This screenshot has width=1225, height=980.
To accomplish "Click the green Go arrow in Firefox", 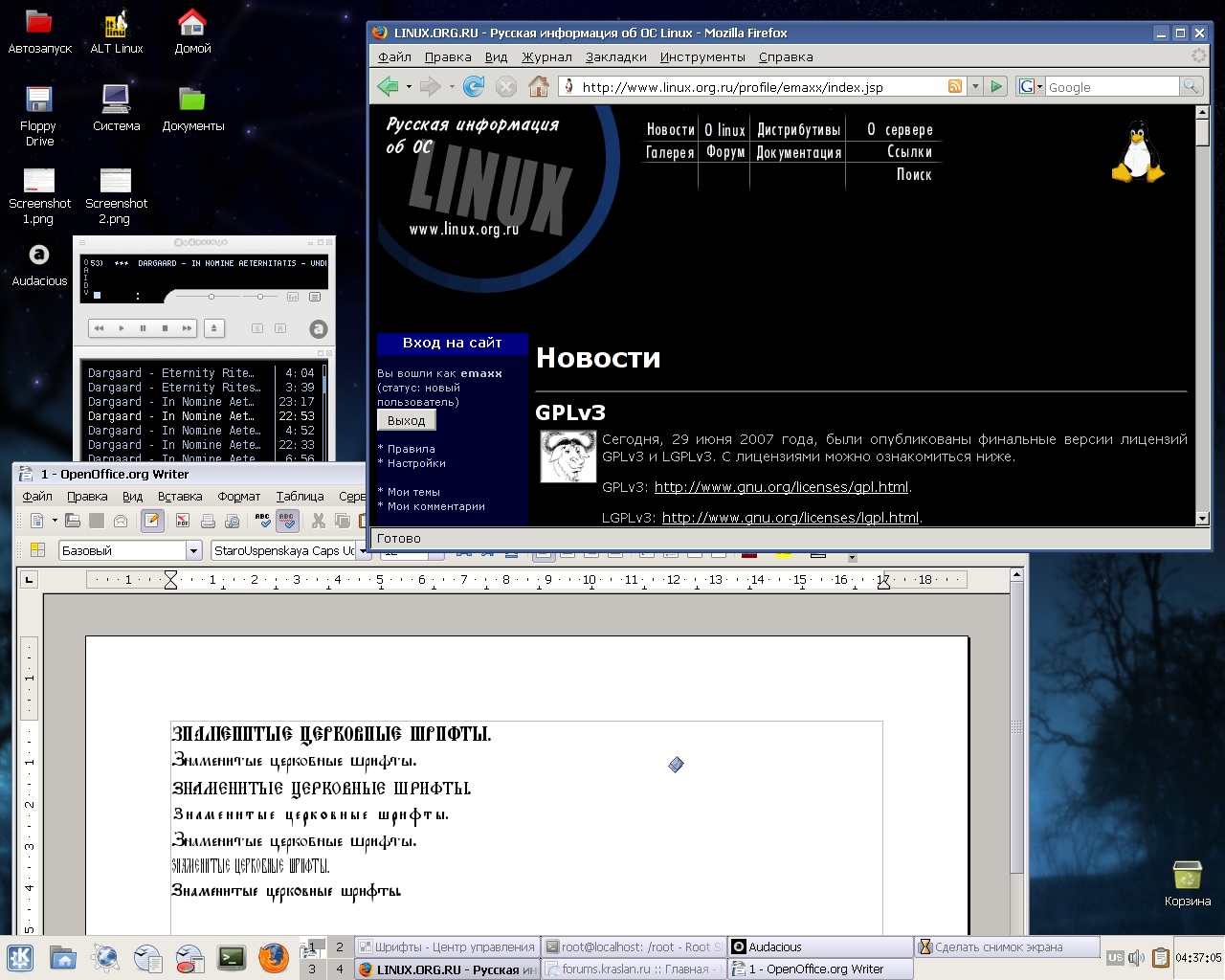I will click(996, 86).
